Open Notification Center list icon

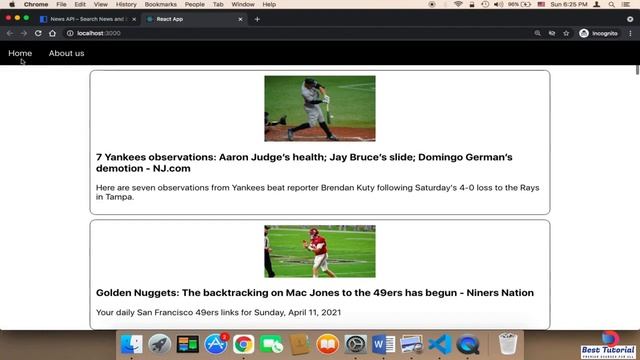626,4
